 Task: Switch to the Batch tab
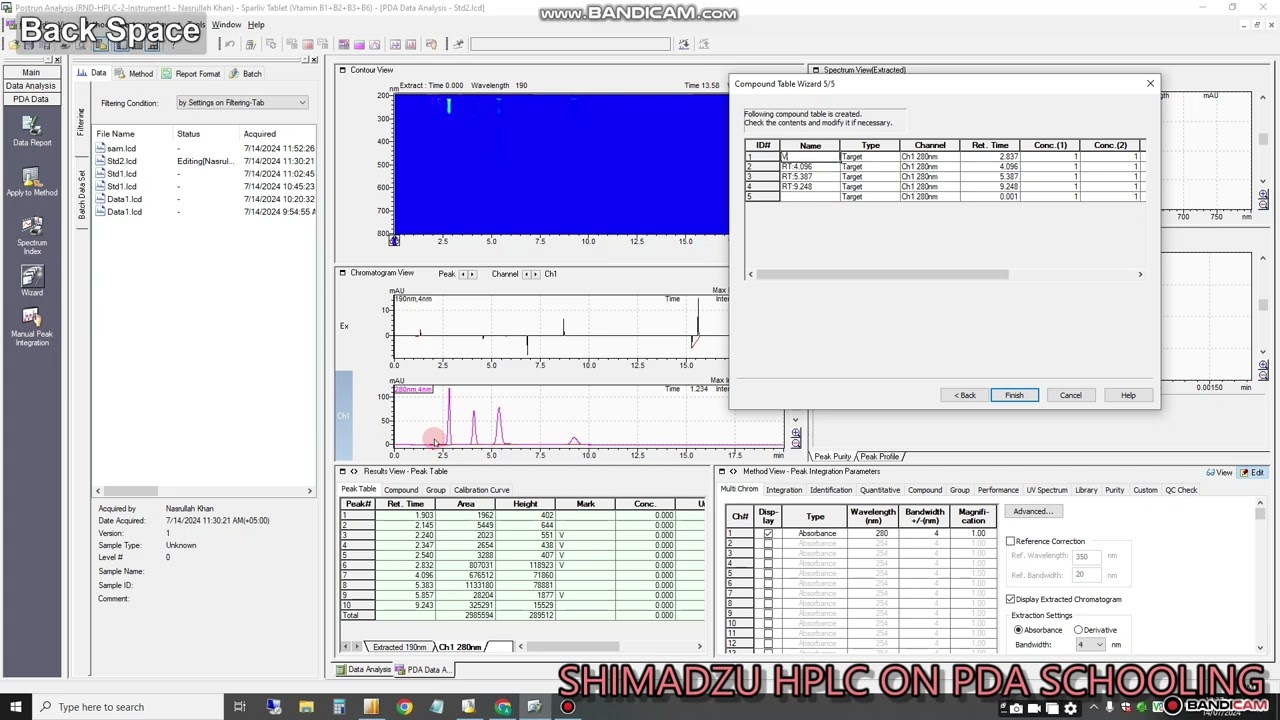[246, 73]
